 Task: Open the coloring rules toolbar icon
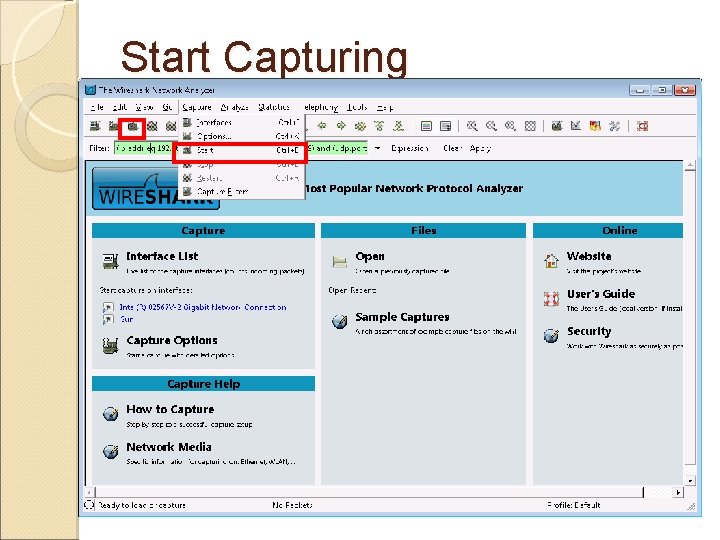coord(595,126)
